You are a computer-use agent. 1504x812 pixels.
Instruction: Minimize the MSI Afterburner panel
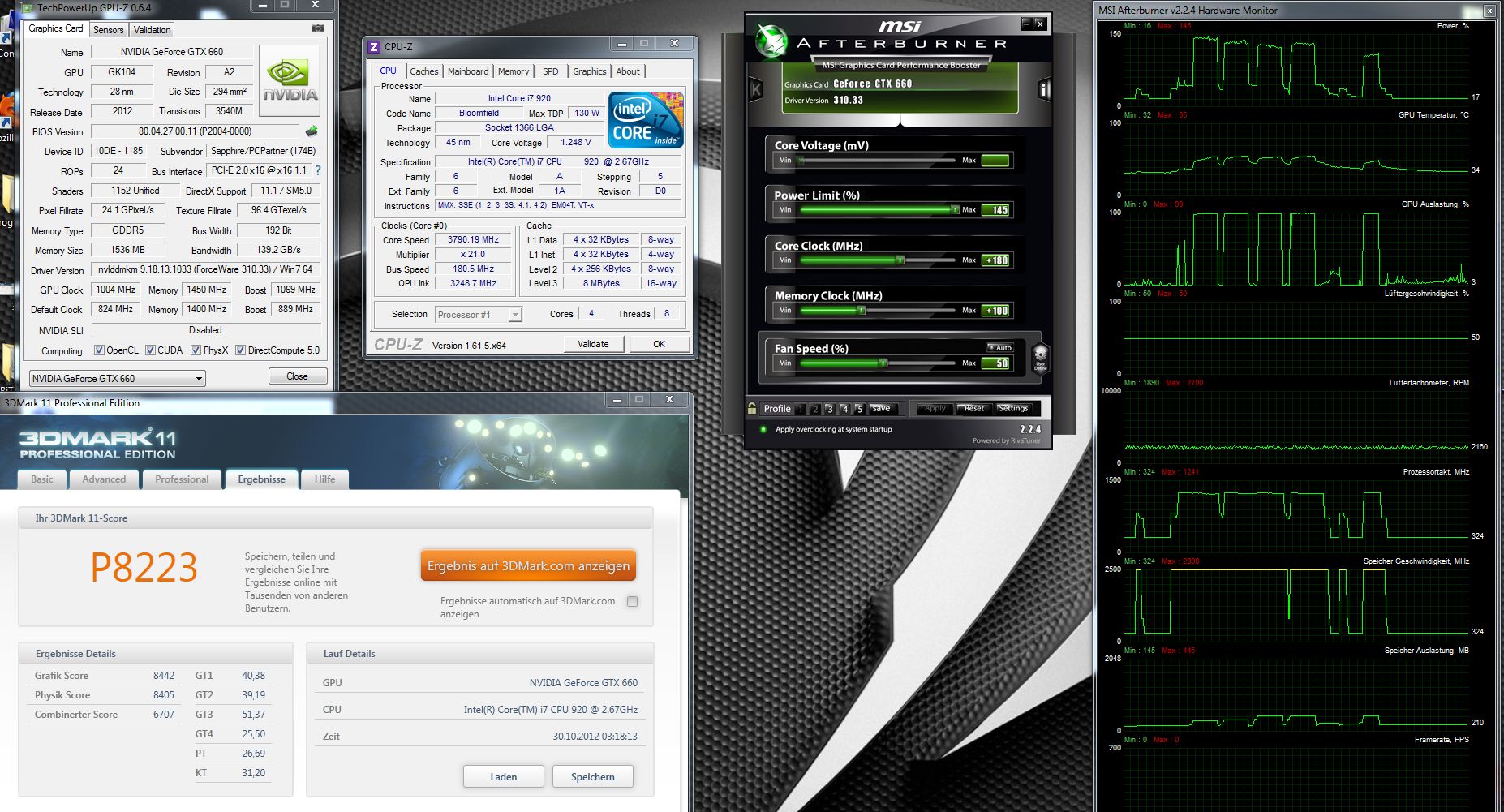point(1026,24)
